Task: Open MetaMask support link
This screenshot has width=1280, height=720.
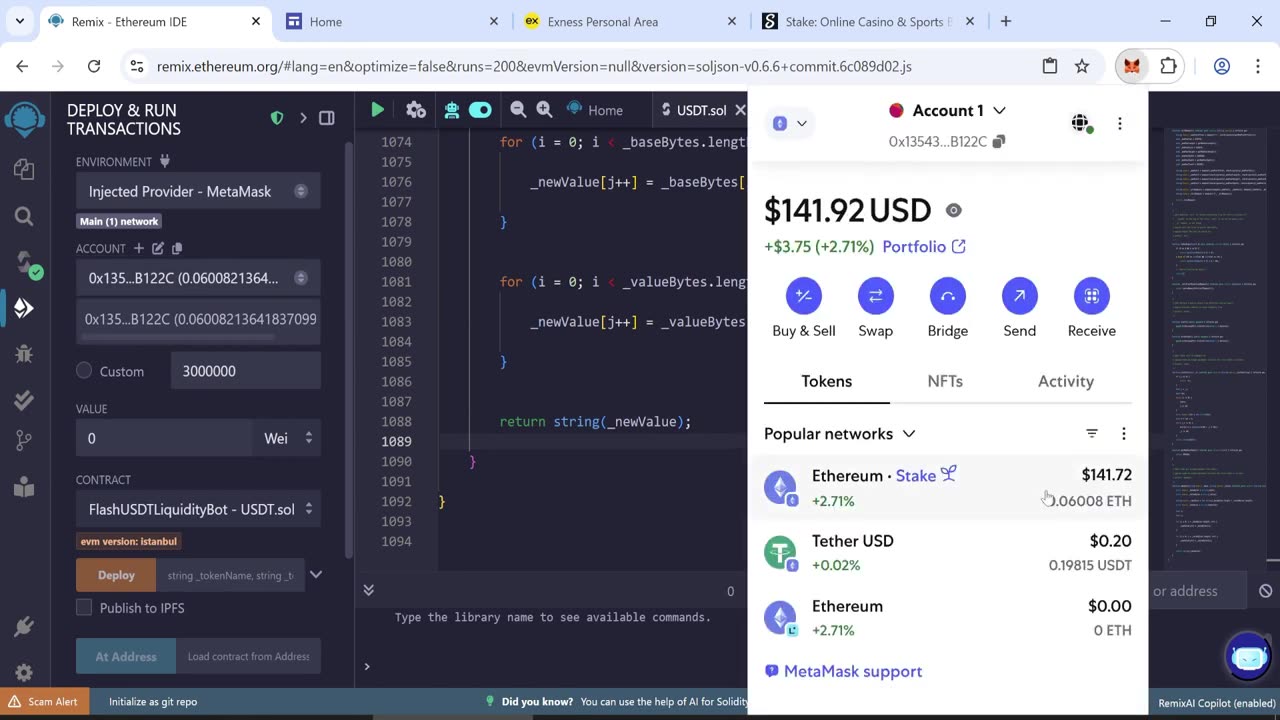Action: [x=843, y=671]
